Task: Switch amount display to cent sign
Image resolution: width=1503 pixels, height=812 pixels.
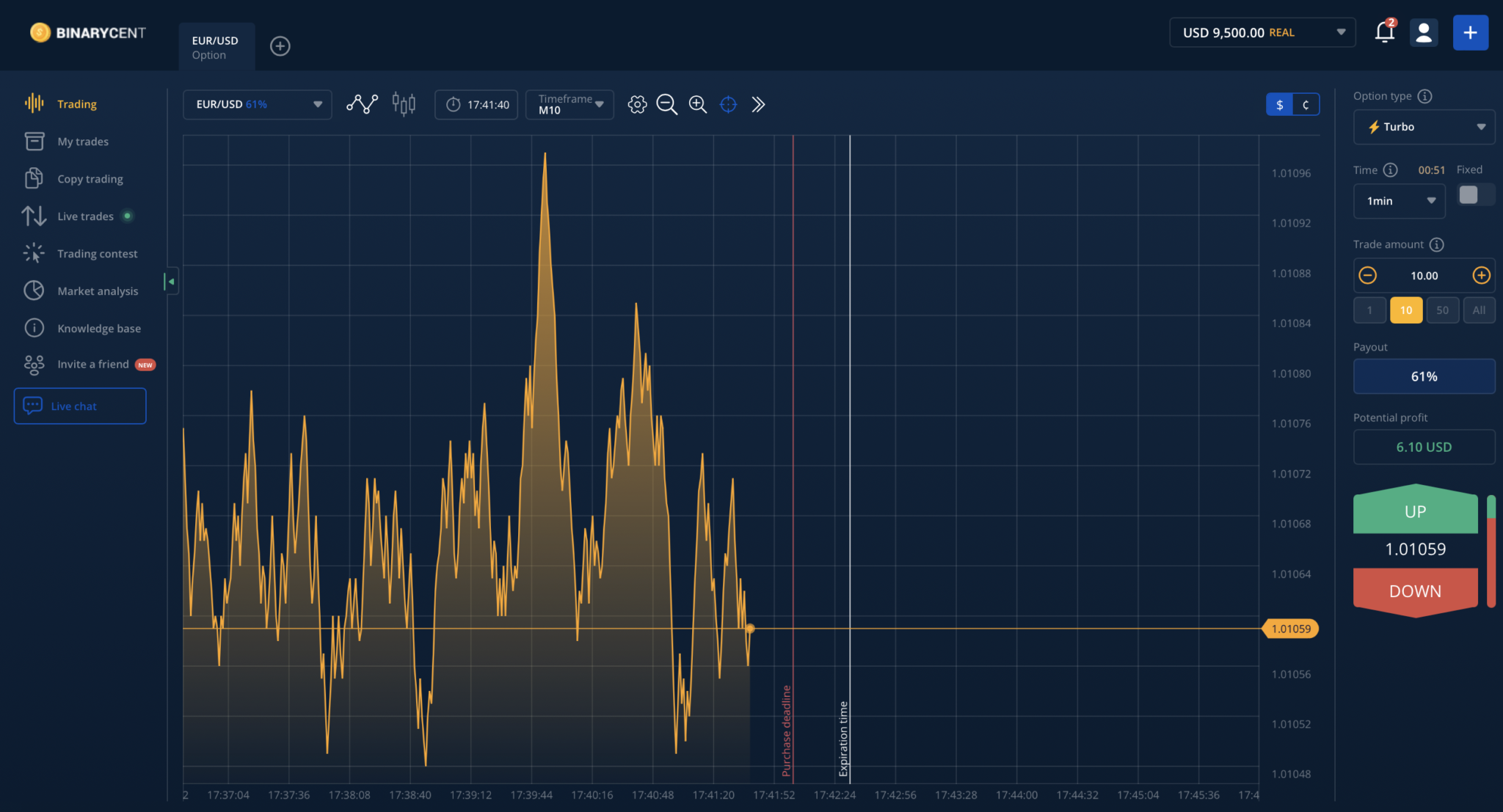Action: click(x=1306, y=104)
